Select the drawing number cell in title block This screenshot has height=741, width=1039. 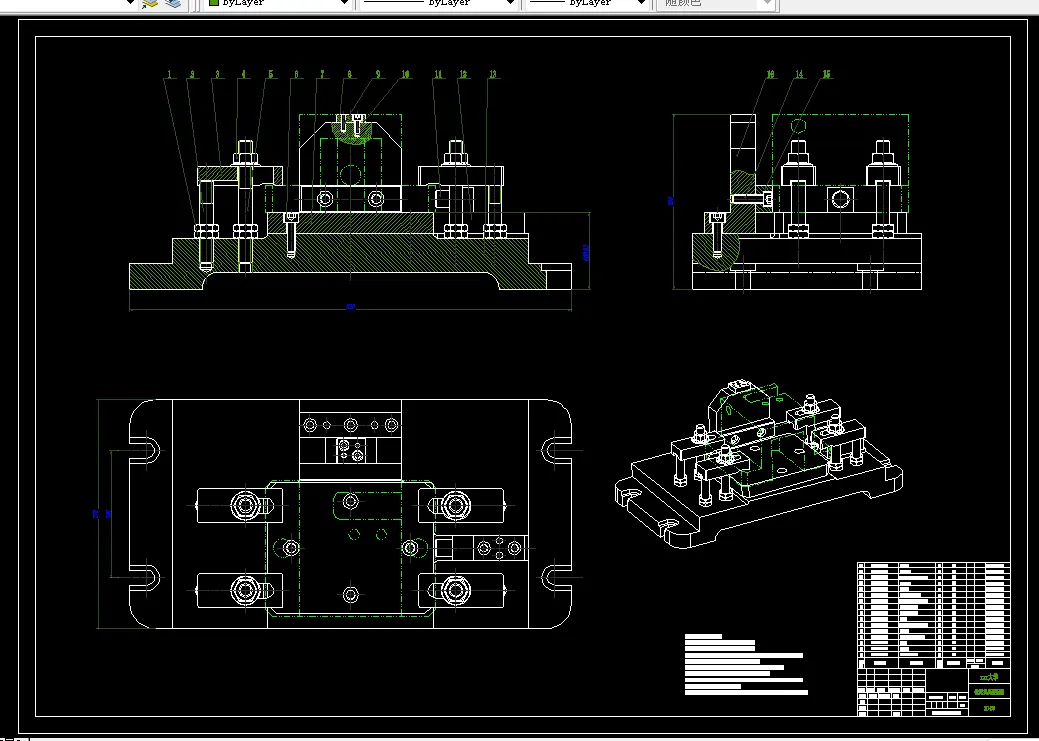pyautogui.click(x=988, y=709)
